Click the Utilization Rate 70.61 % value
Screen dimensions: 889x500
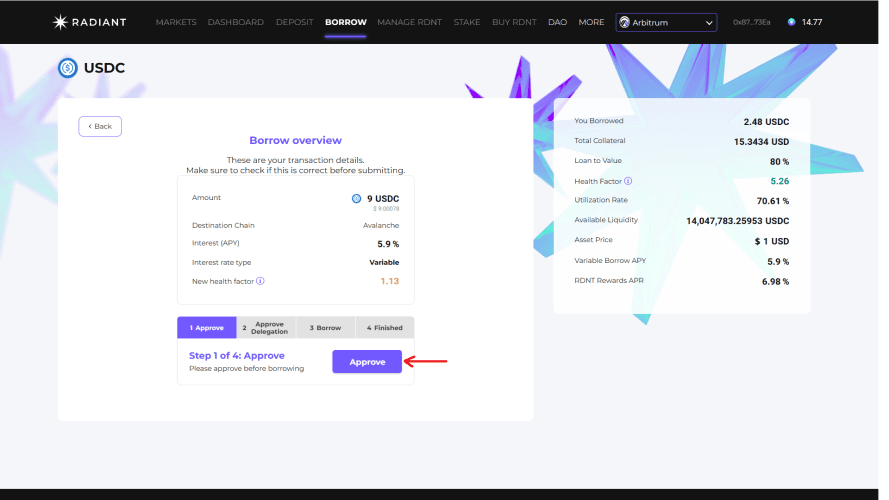point(773,201)
